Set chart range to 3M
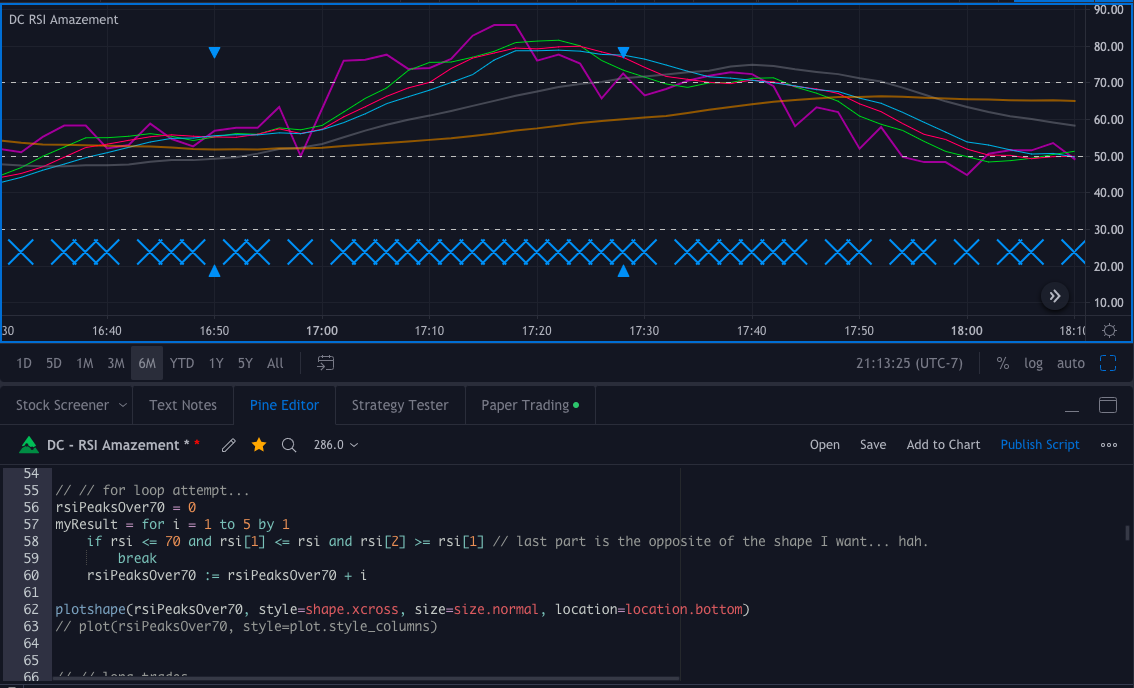The height and width of the screenshot is (688, 1134). point(116,363)
